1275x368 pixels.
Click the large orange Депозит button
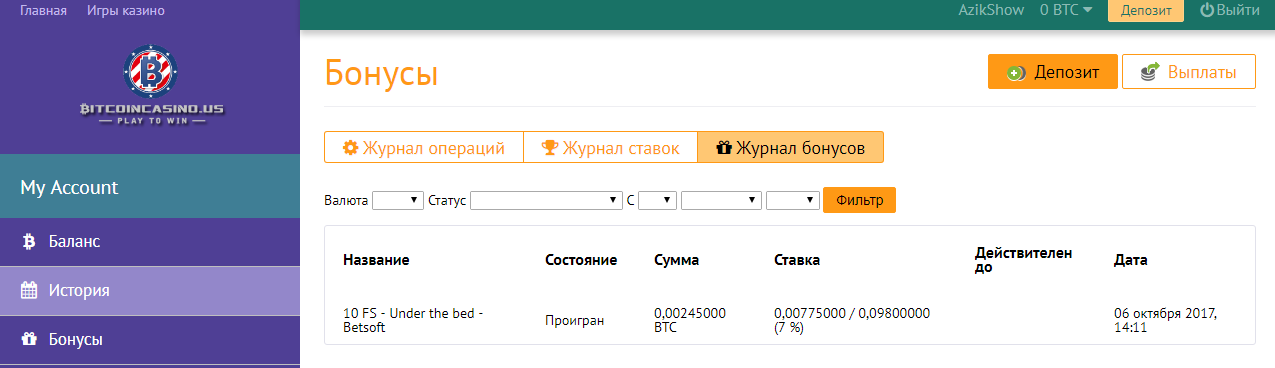(x=1053, y=72)
